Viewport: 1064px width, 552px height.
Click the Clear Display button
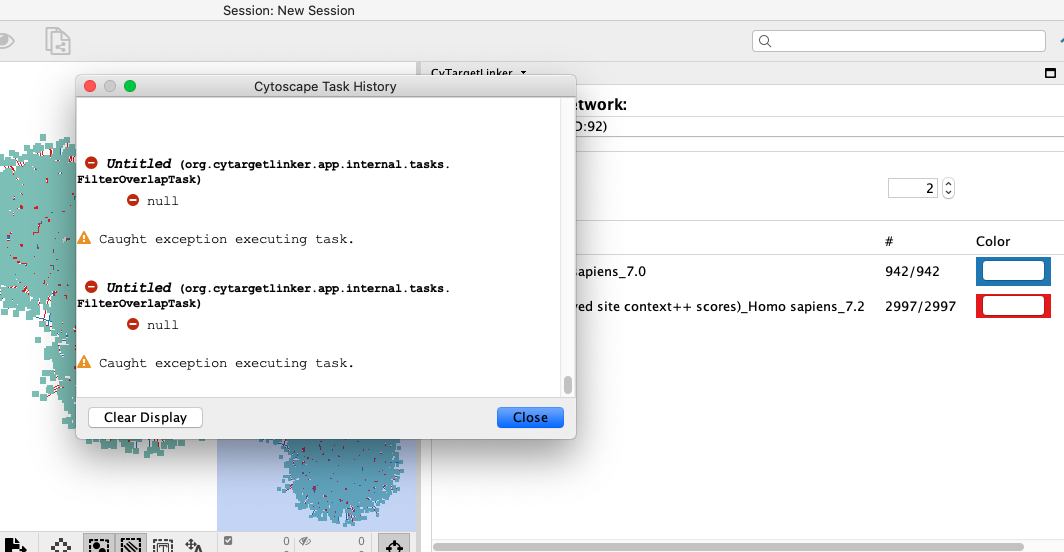point(145,418)
